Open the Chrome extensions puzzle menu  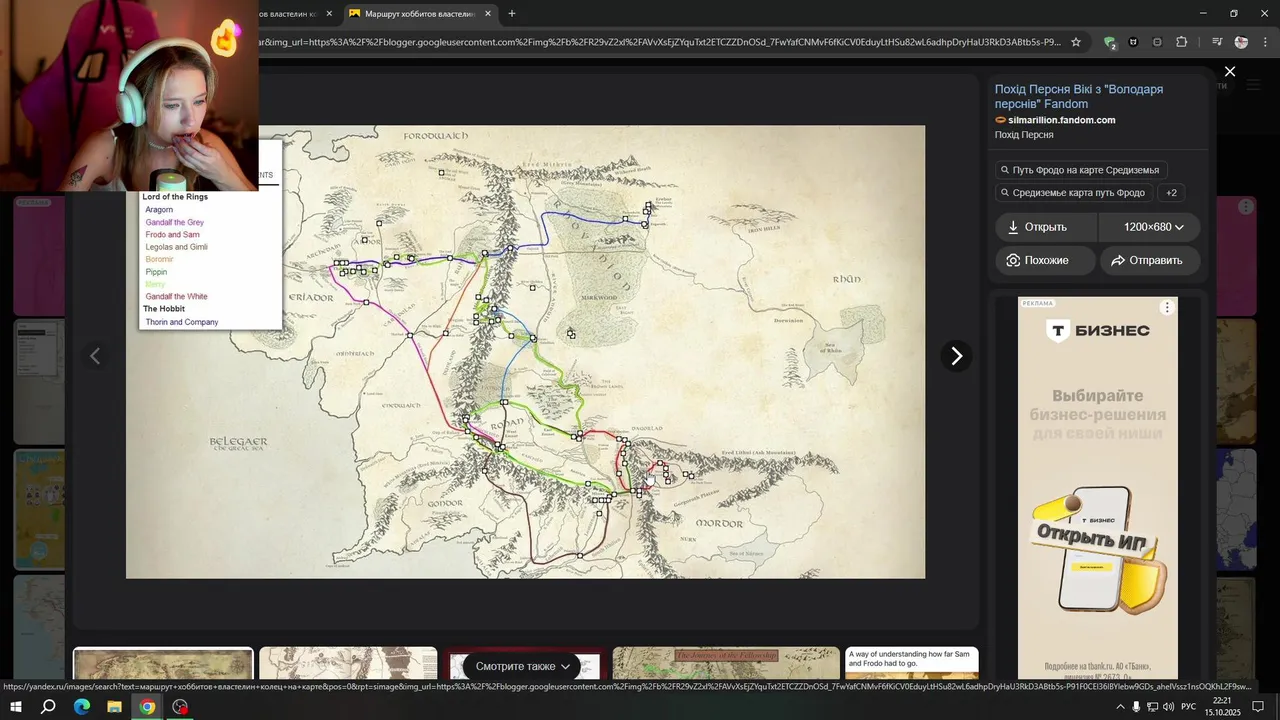(1182, 42)
